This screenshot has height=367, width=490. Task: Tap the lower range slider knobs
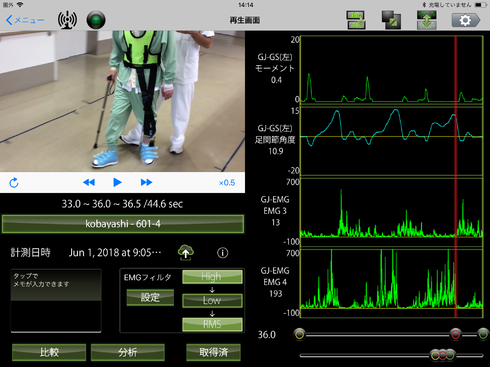[x=443, y=355]
